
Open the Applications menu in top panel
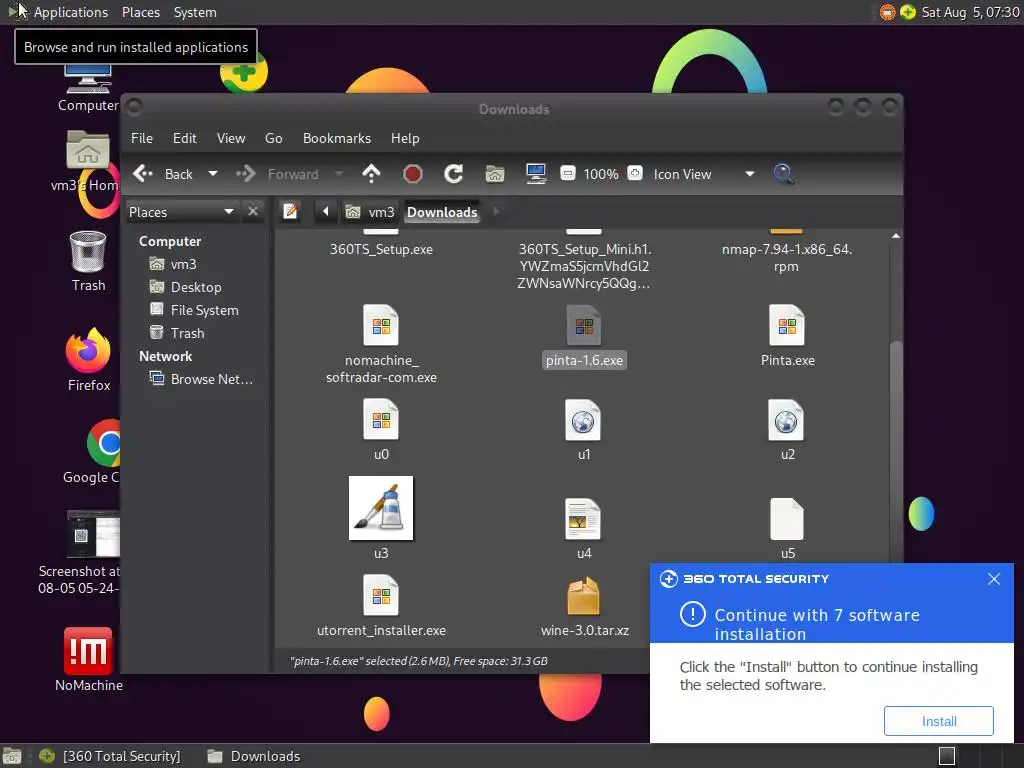tap(71, 12)
